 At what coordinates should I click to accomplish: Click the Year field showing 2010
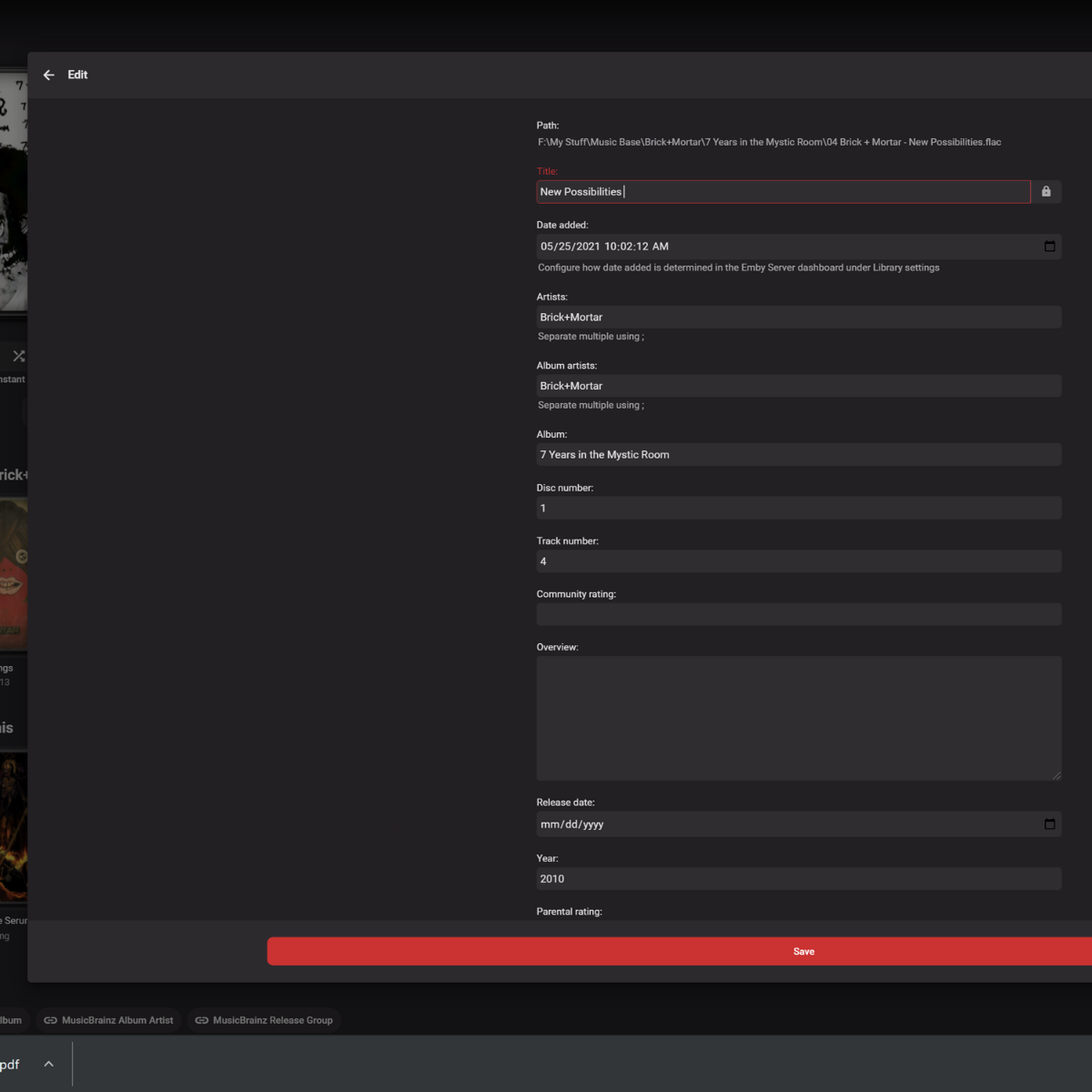tap(798, 879)
